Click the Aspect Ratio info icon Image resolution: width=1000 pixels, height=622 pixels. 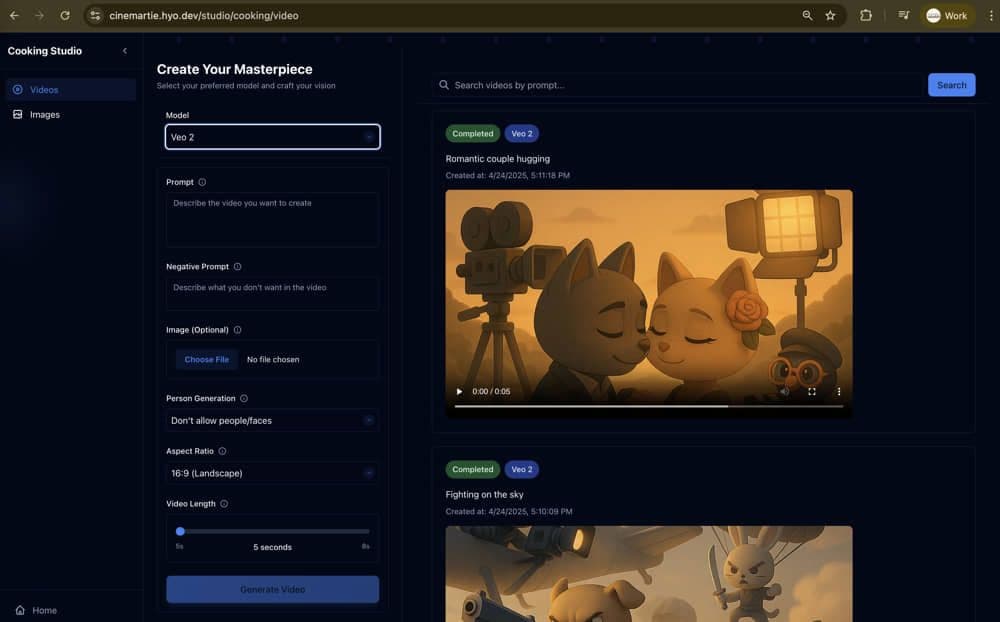[222, 451]
